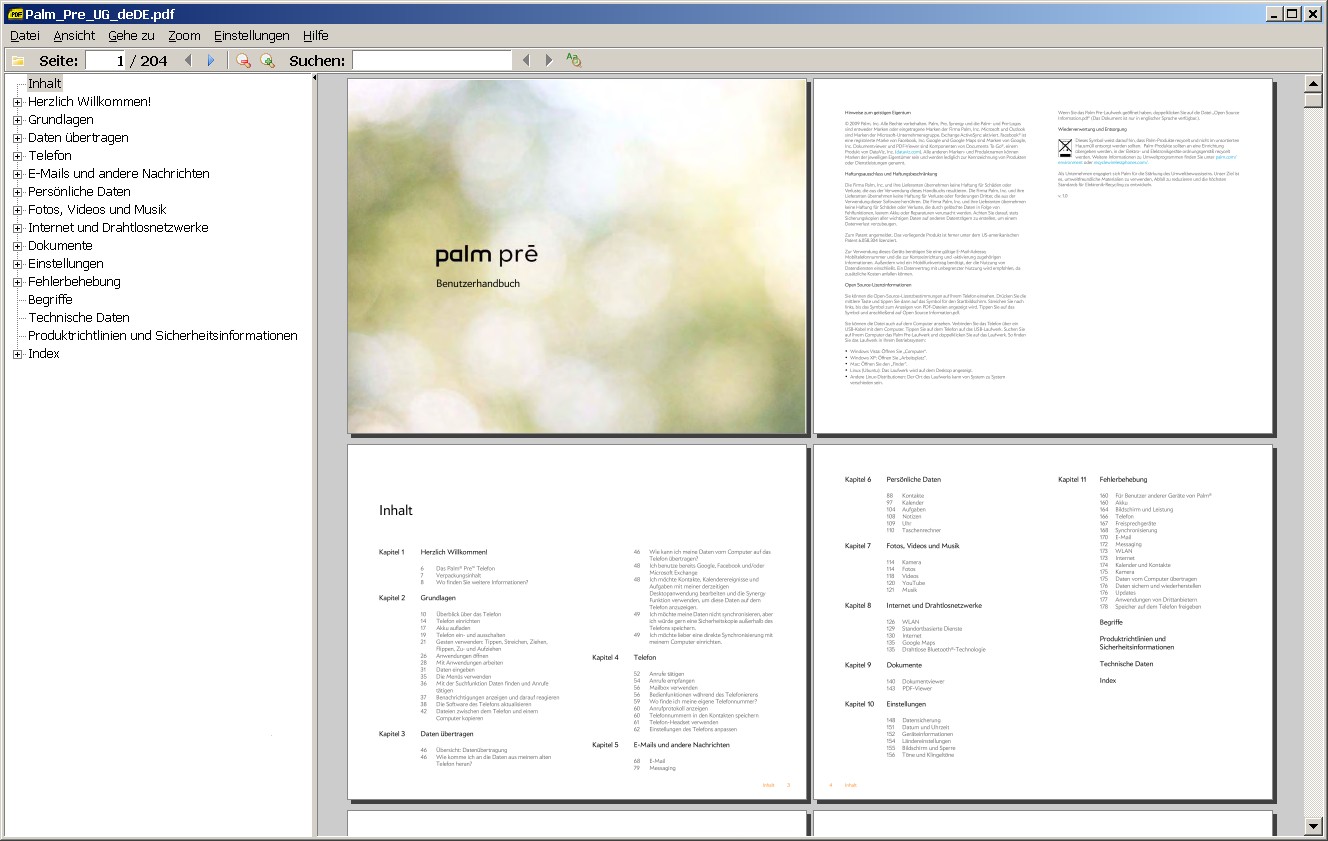Zoom out with the magnifier icon
The height and width of the screenshot is (841, 1328).
(243, 59)
